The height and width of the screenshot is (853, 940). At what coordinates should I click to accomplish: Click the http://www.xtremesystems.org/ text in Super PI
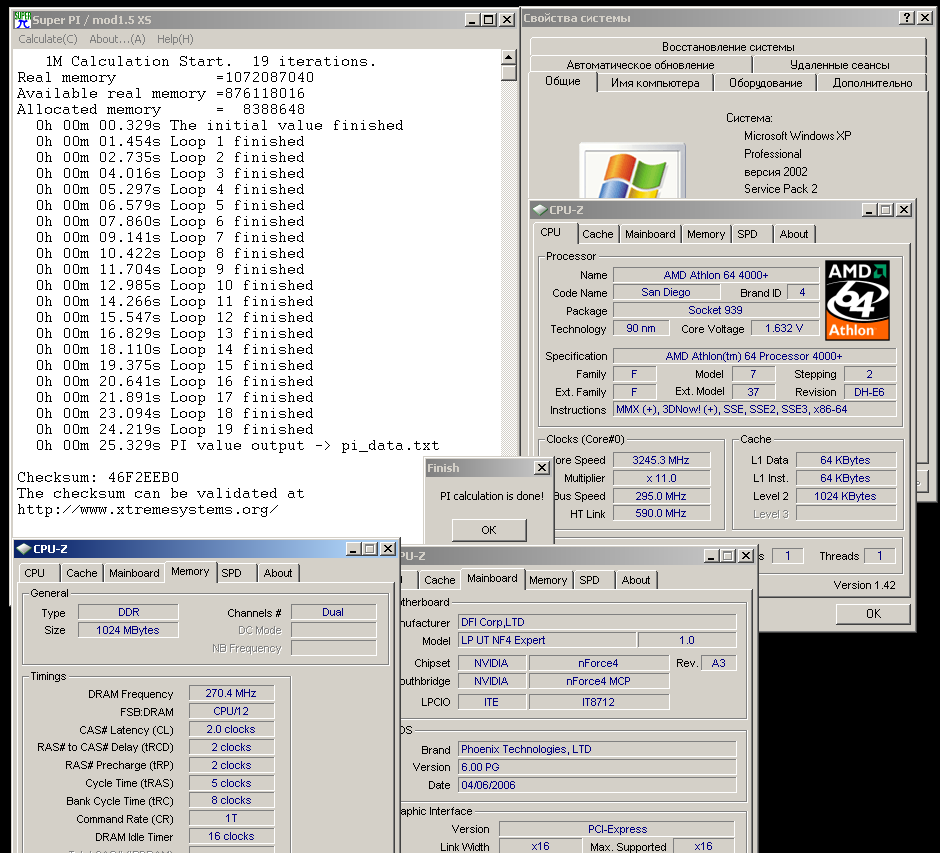click(147, 510)
